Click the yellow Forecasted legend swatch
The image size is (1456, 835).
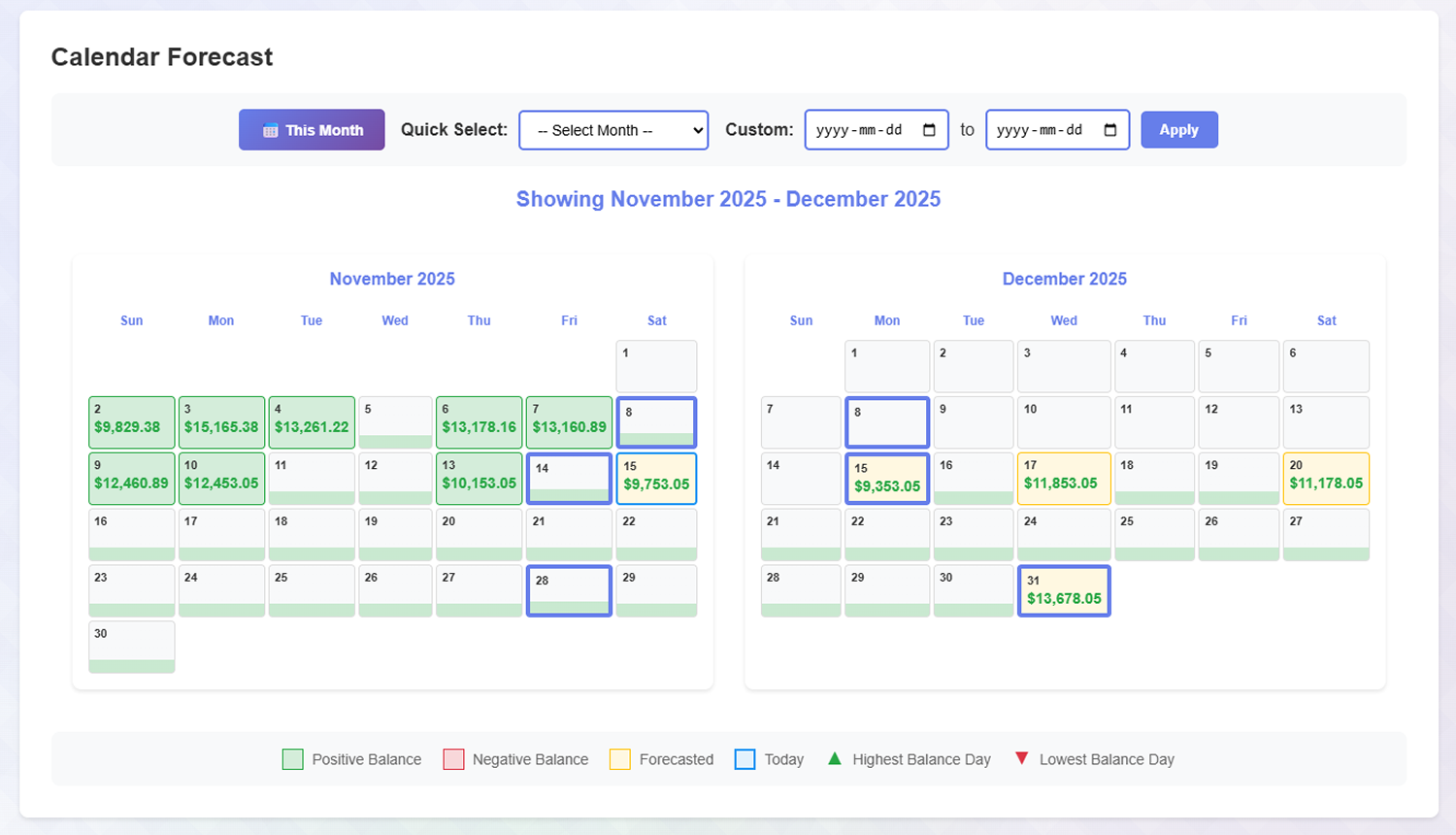(620, 759)
